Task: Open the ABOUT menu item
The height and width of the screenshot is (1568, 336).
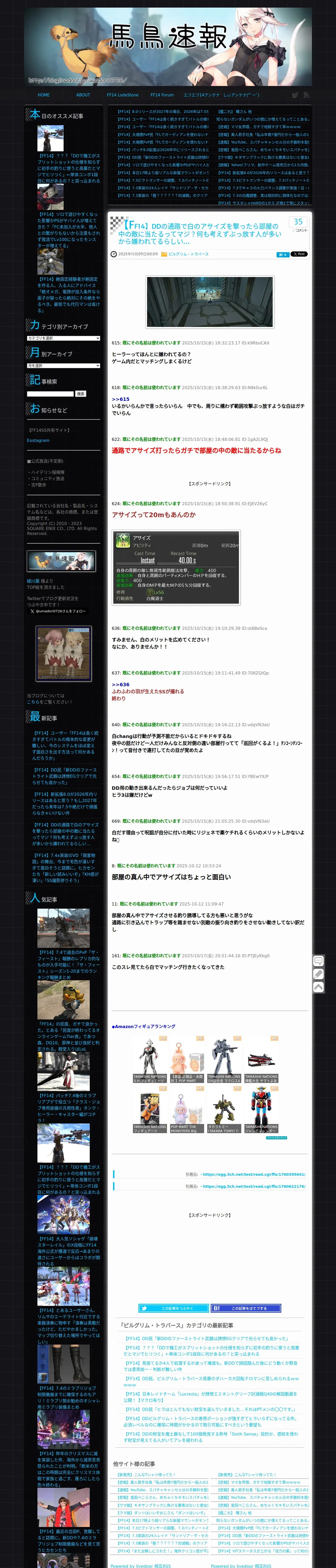Action: point(83,95)
